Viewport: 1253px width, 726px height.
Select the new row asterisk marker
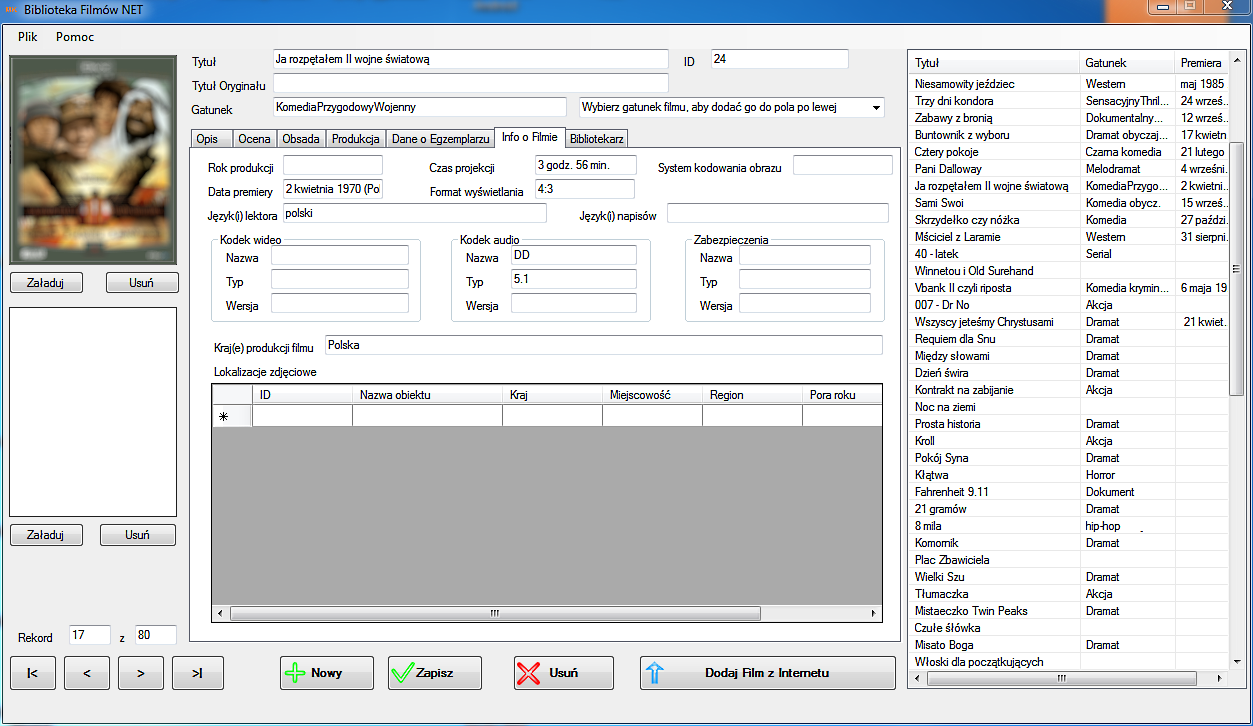(x=224, y=416)
